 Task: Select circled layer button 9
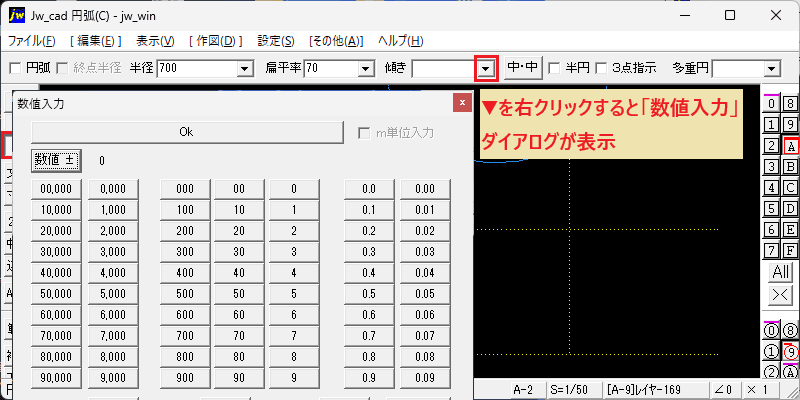coord(790,352)
